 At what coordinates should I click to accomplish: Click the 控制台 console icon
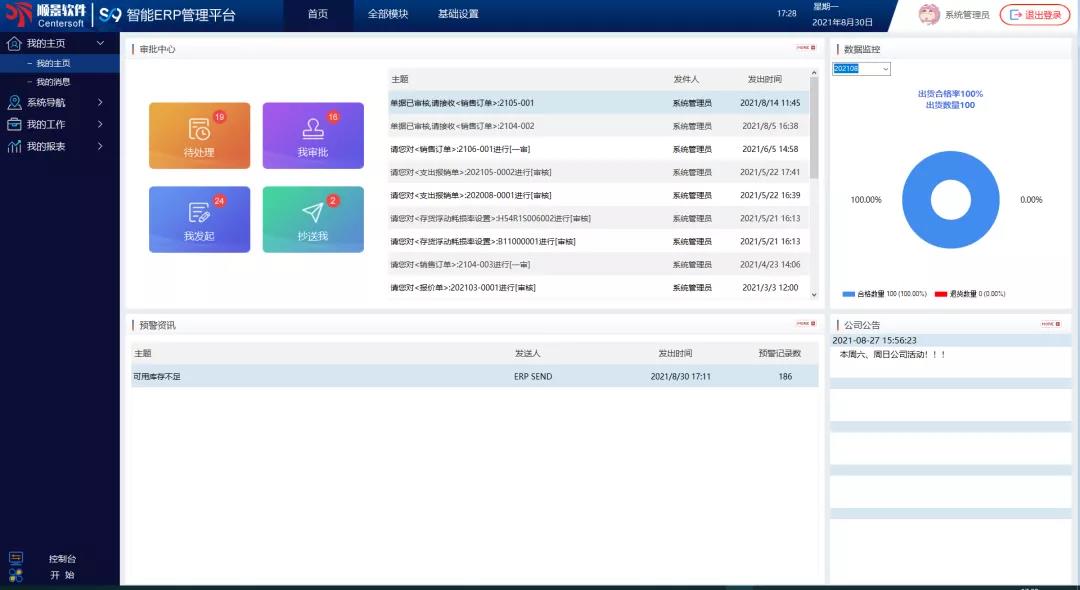click(x=16, y=558)
